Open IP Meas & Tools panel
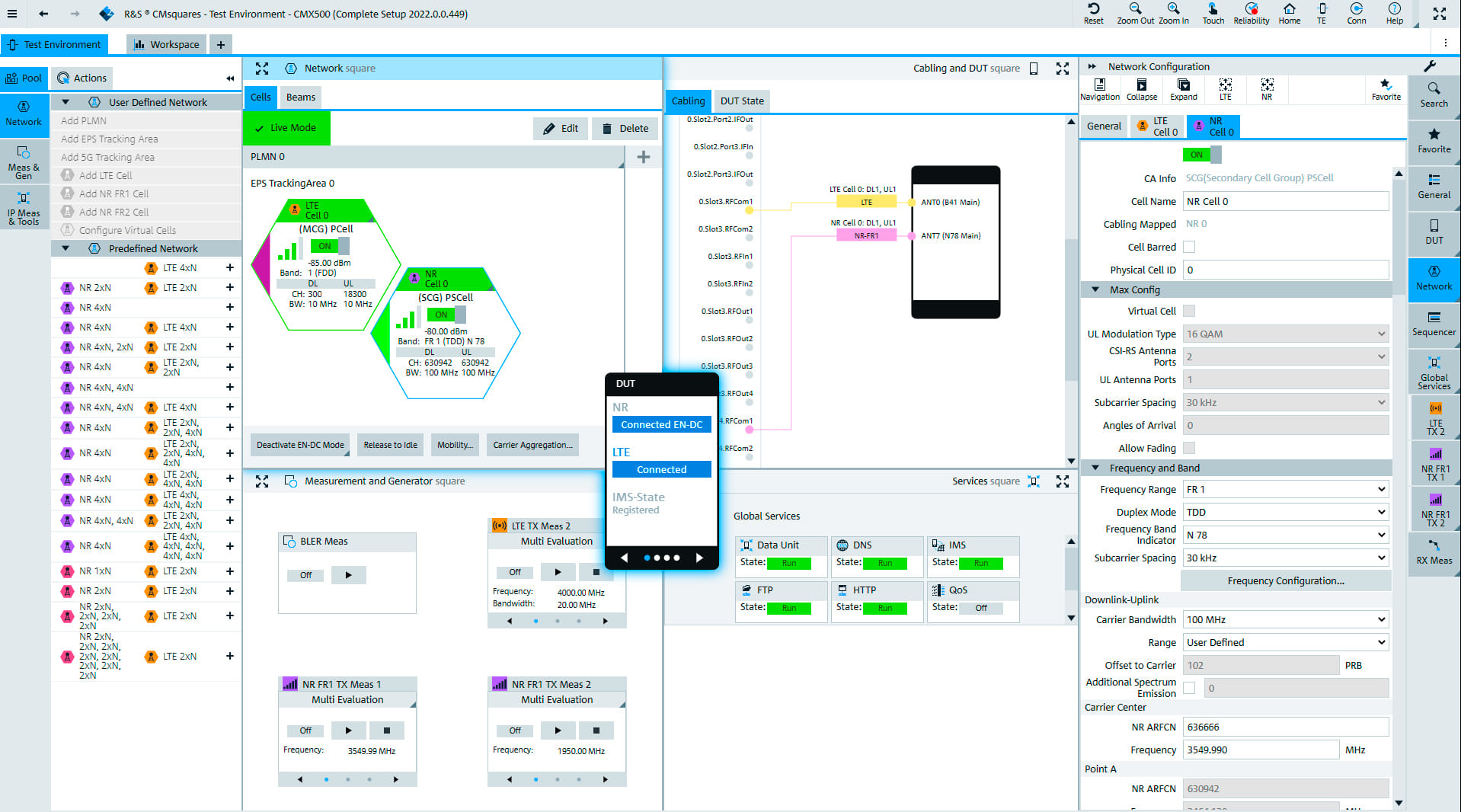This screenshot has width=1461, height=812. tap(24, 206)
